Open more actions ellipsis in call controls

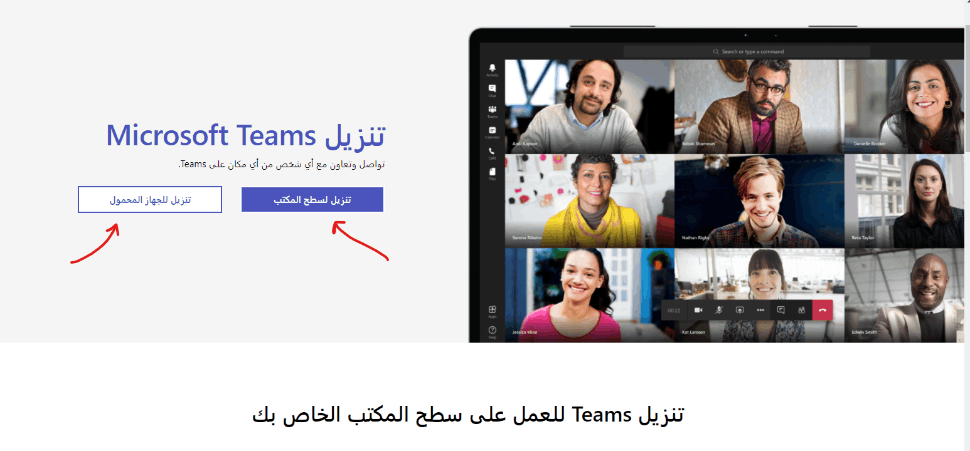760,310
